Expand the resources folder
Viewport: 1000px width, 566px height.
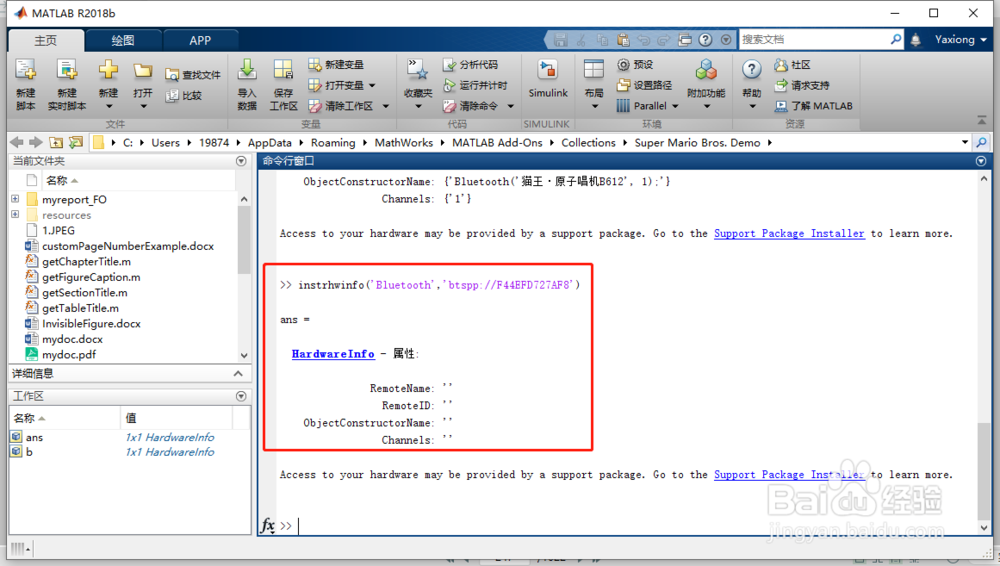[x=15, y=214]
